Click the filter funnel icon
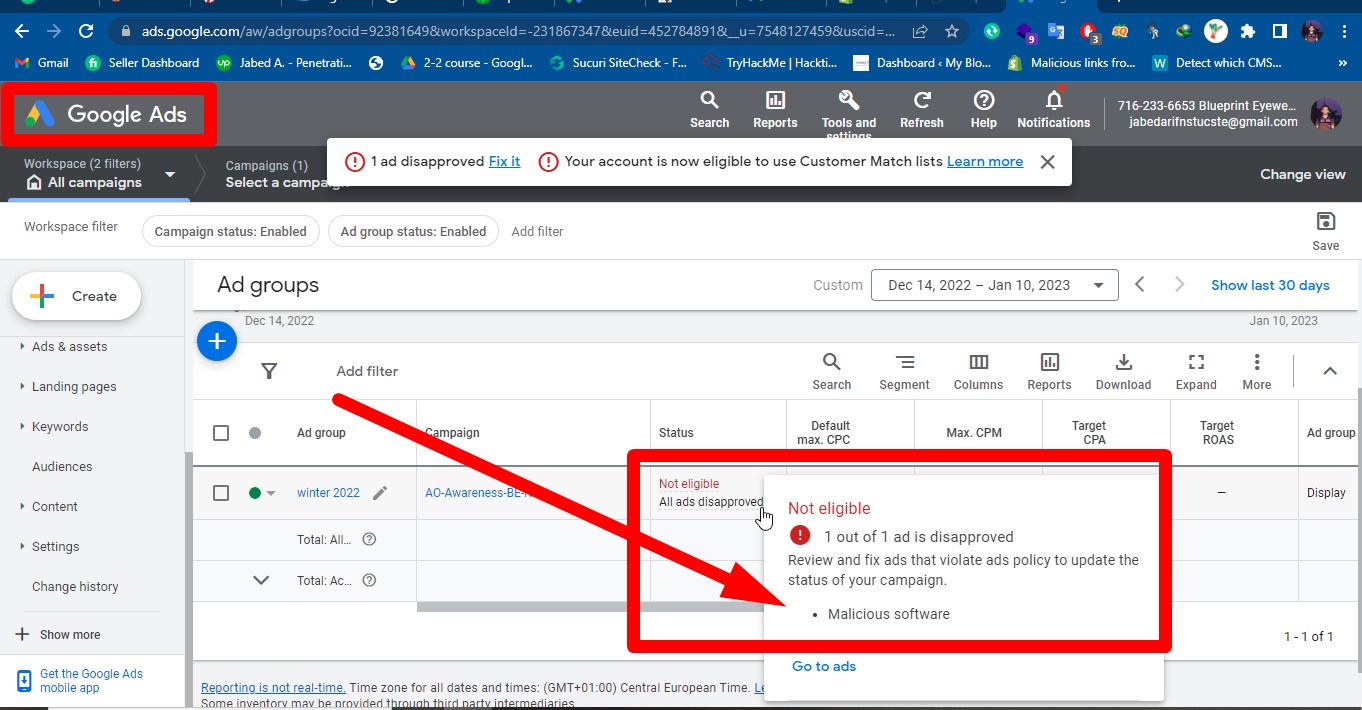 pyautogui.click(x=269, y=371)
